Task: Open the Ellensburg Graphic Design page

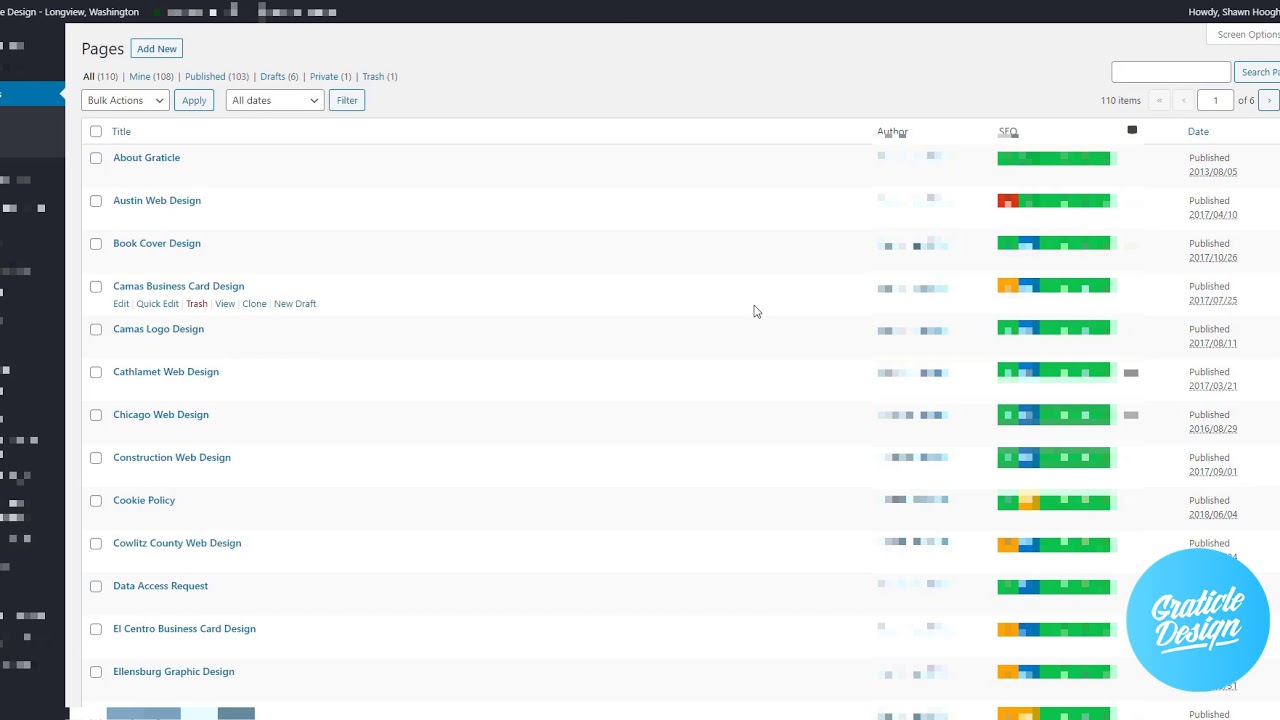Action: [174, 672]
